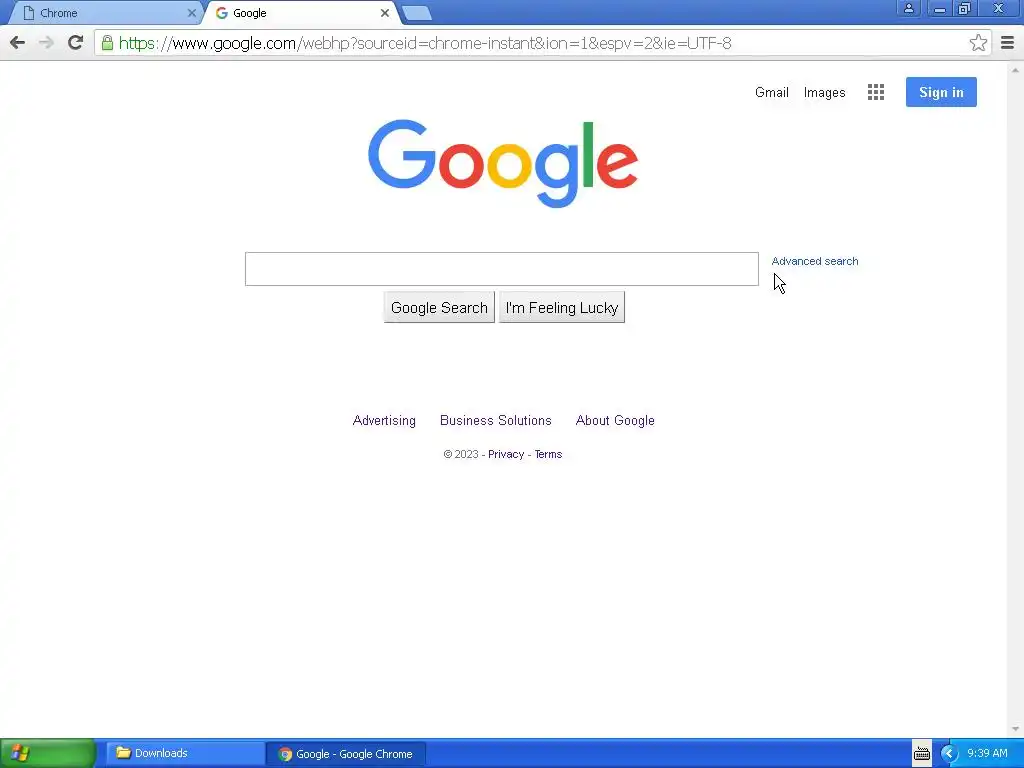Switch to Downloads folder in taskbar

[x=185, y=754]
